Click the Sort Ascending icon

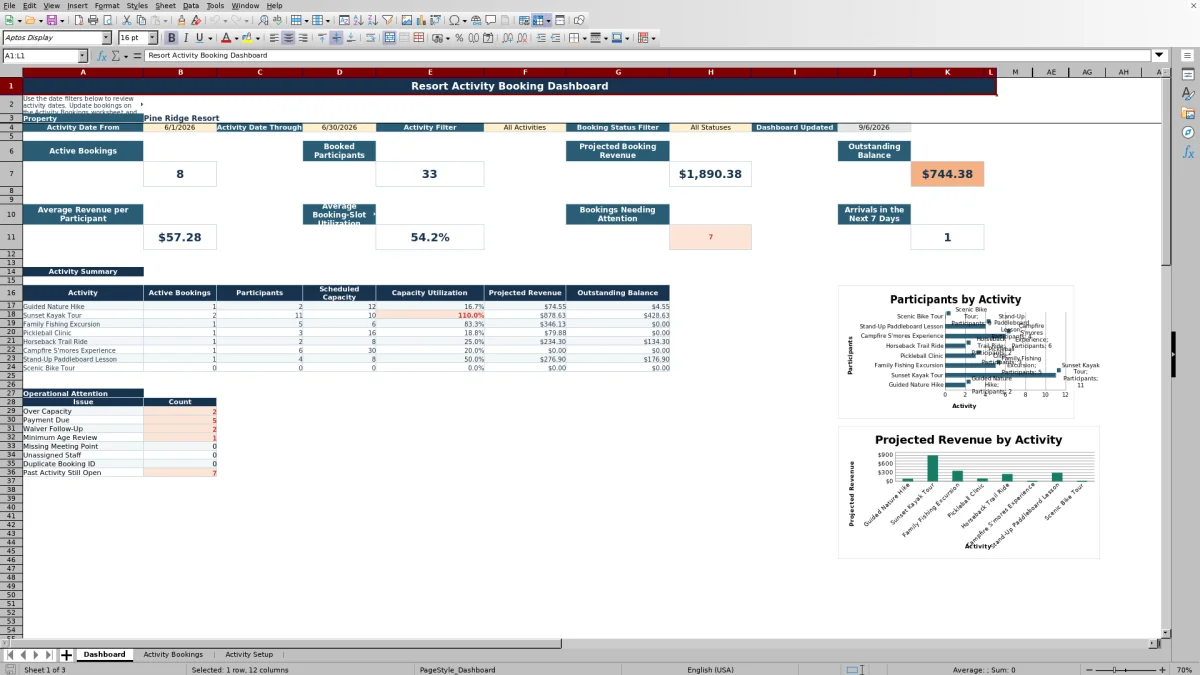(358, 20)
